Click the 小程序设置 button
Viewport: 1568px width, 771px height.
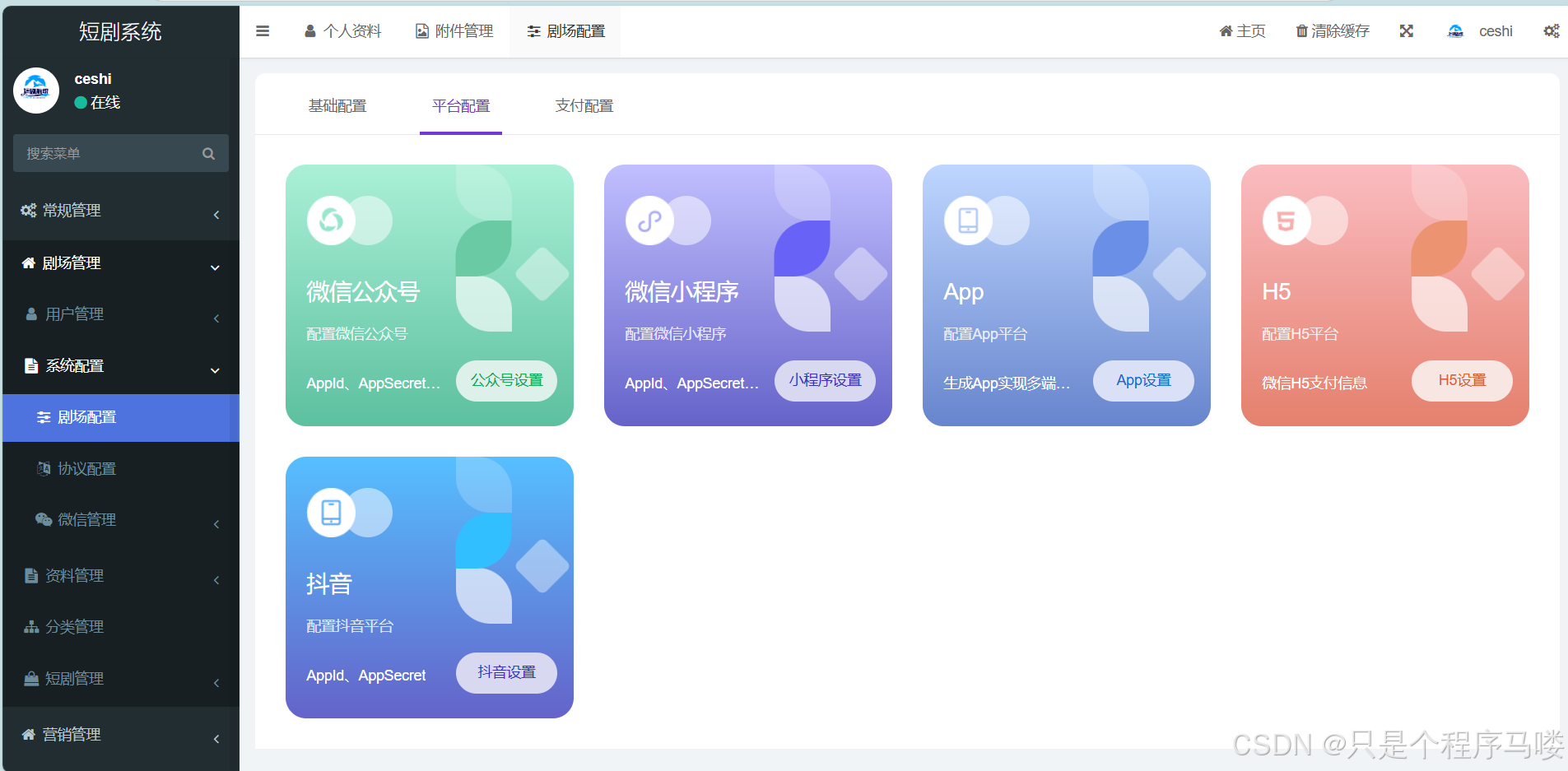coord(825,381)
